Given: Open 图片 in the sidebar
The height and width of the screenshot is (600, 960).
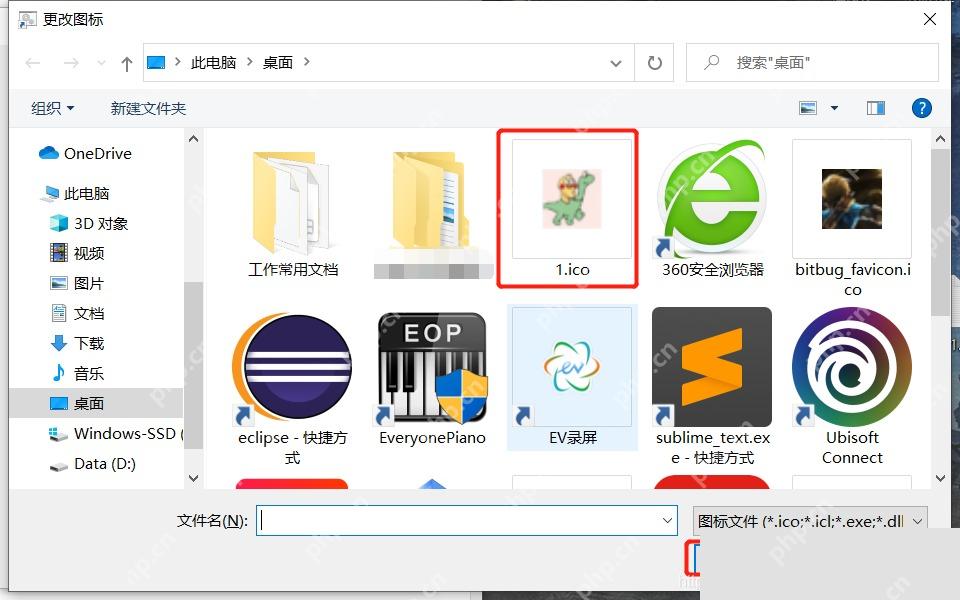Looking at the screenshot, I should pyautogui.click(x=77, y=283).
